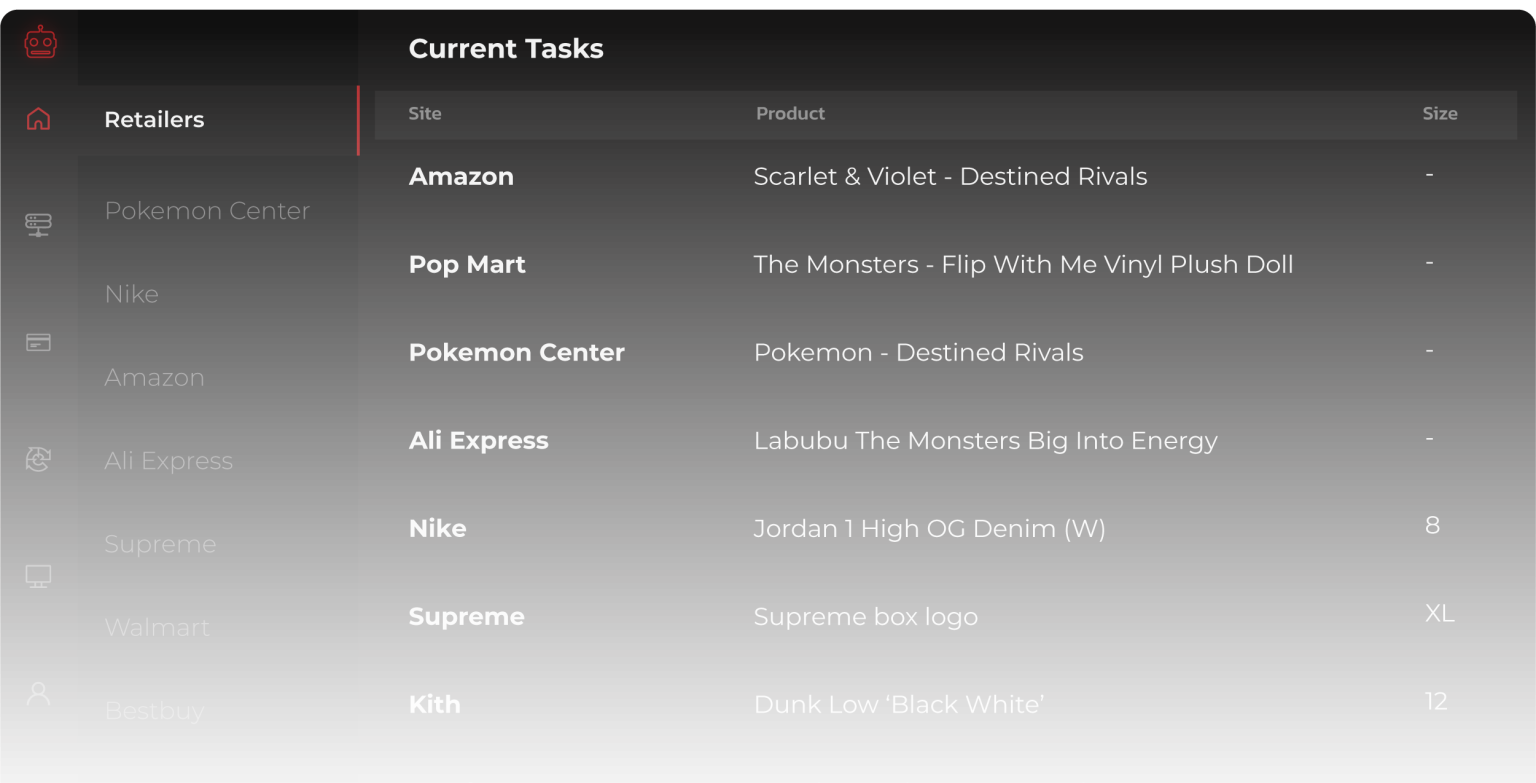Screen dimensions: 1536x783
Task: Click the billing card icon
Action: (x=38, y=342)
